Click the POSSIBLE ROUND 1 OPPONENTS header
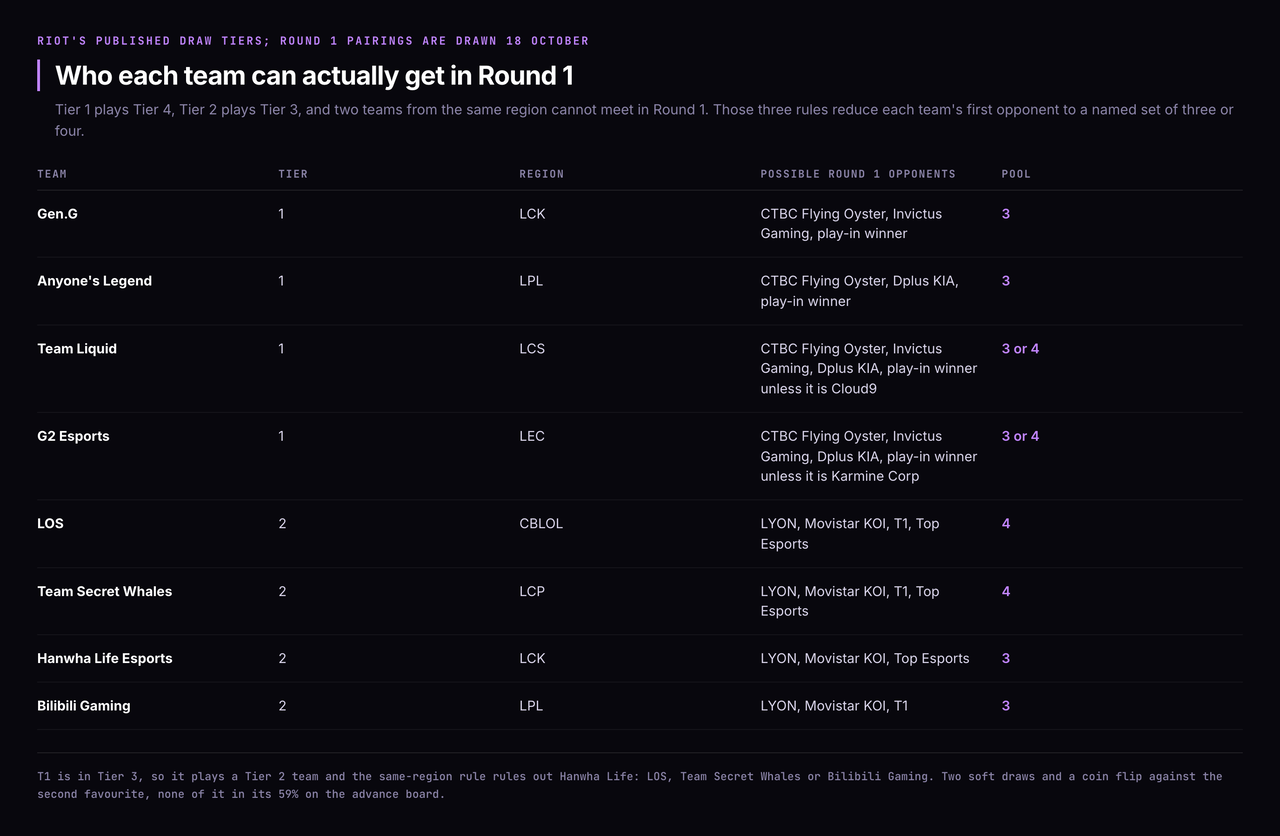The height and width of the screenshot is (836, 1280). 858,174
